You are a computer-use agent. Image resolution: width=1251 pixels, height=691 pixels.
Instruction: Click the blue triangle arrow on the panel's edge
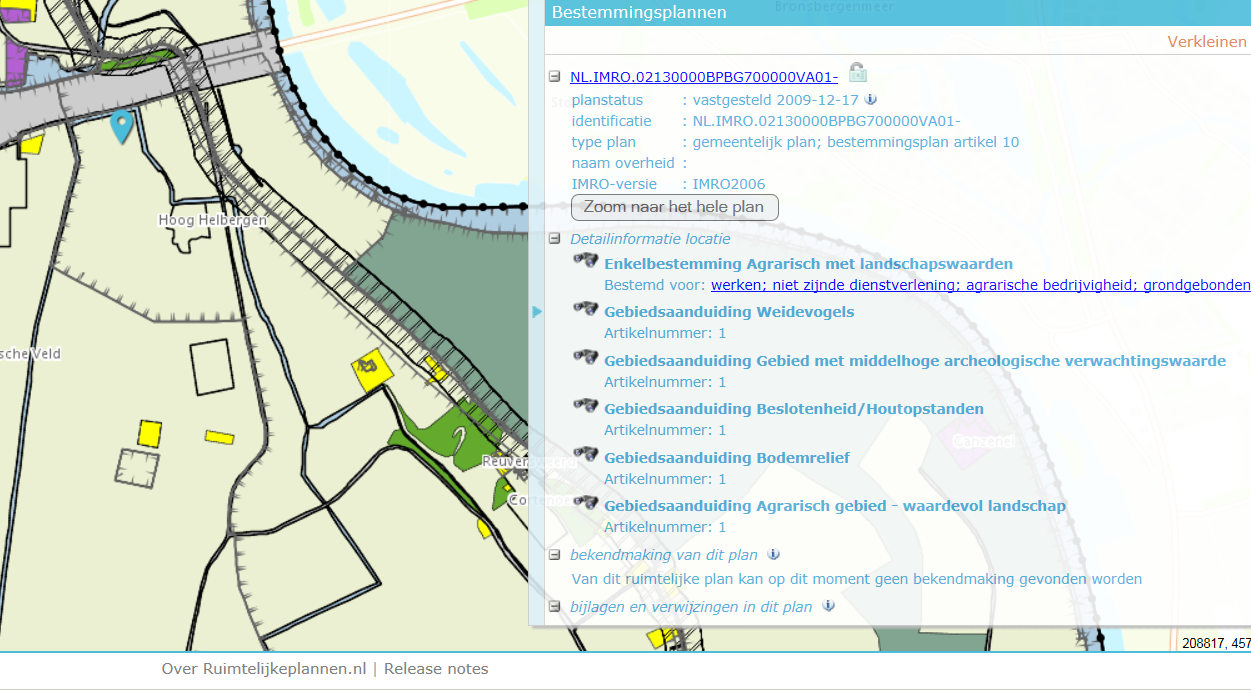point(537,312)
